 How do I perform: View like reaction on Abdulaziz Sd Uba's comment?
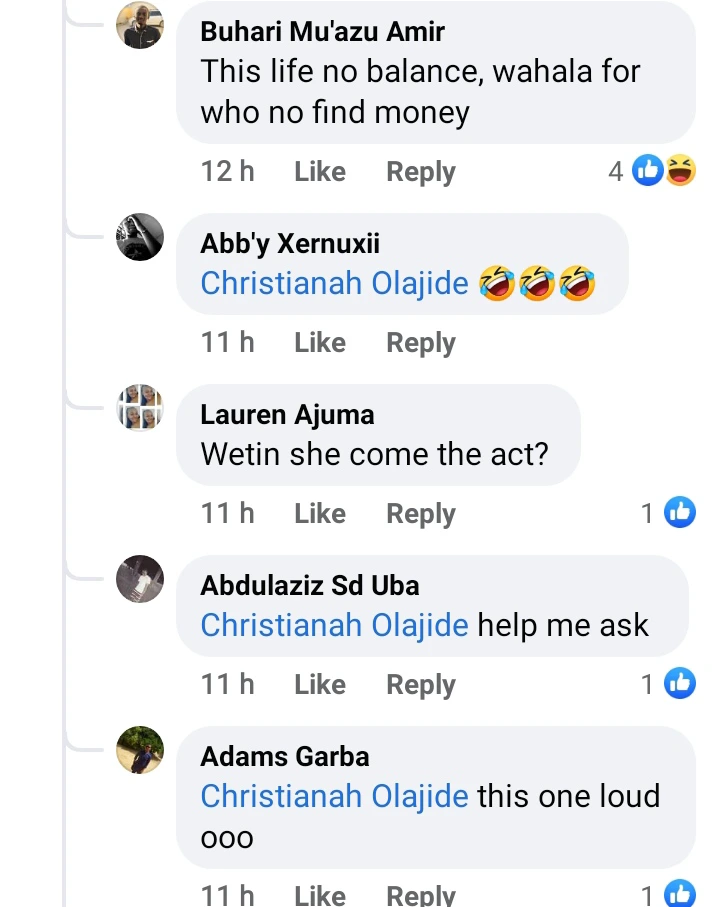tap(679, 685)
